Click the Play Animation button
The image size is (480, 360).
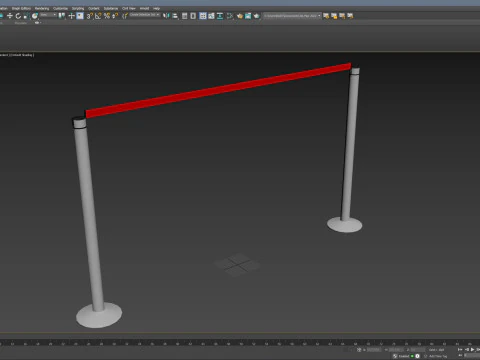coord(473,349)
